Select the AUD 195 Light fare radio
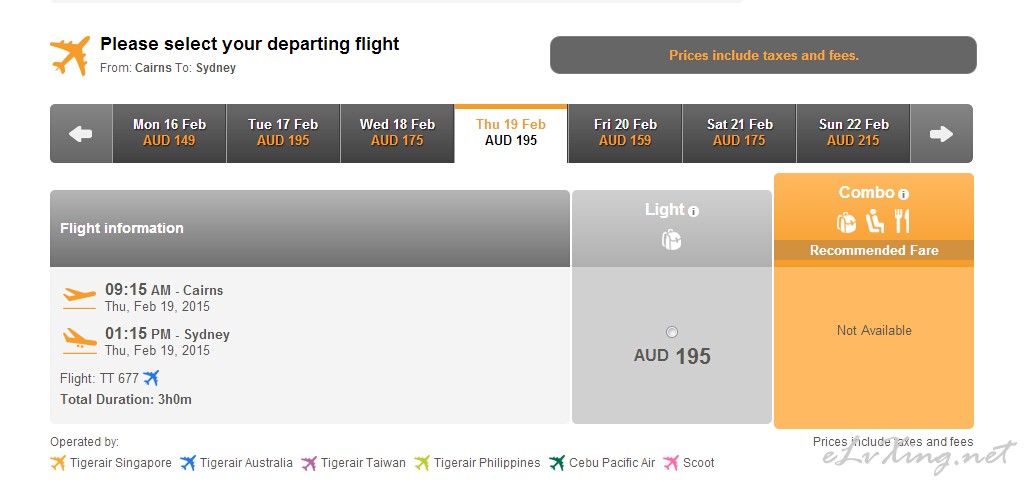This screenshot has width=1027, height=488. [x=671, y=332]
